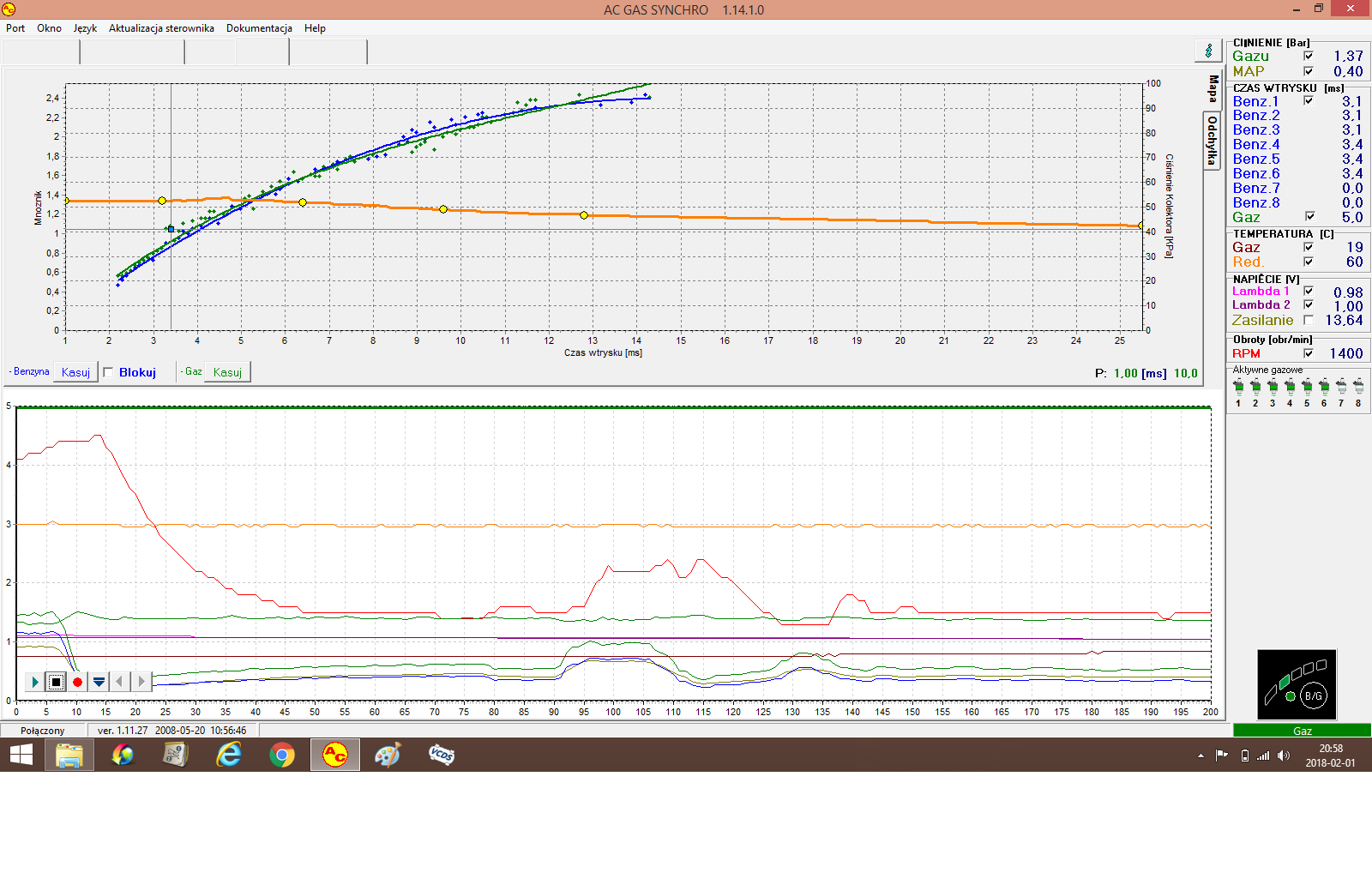
Task: Open Windows Start button
Action: (21, 755)
